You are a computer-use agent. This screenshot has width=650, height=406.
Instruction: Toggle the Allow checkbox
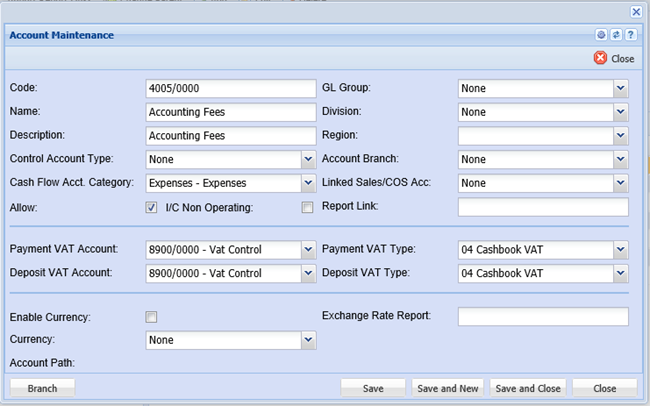(x=152, y=208)
